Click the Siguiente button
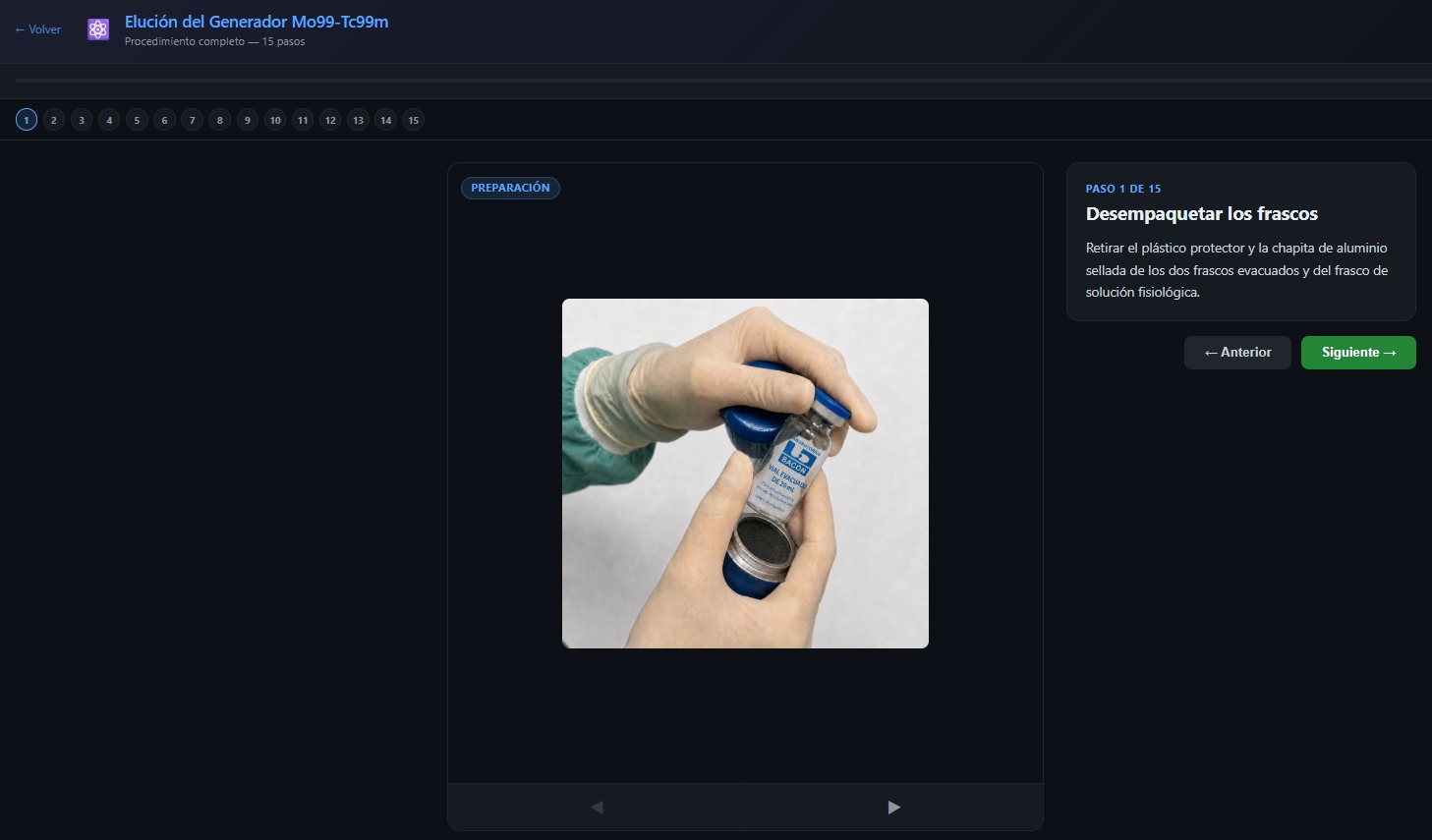This screenshot has width=1432, height=840. click(x=1358, y=353)
